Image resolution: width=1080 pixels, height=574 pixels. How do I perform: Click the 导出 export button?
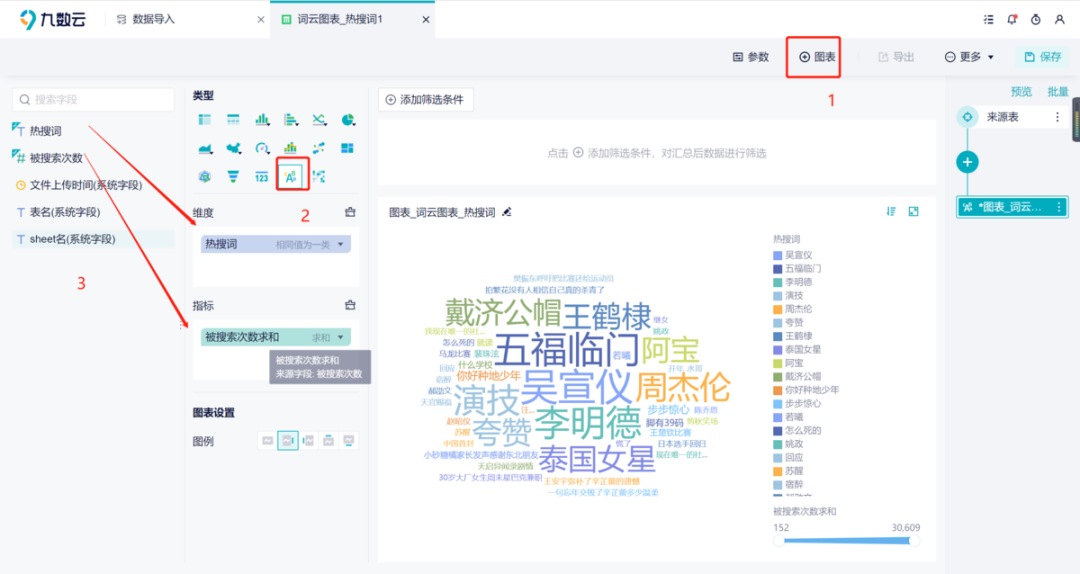point(896,57)
